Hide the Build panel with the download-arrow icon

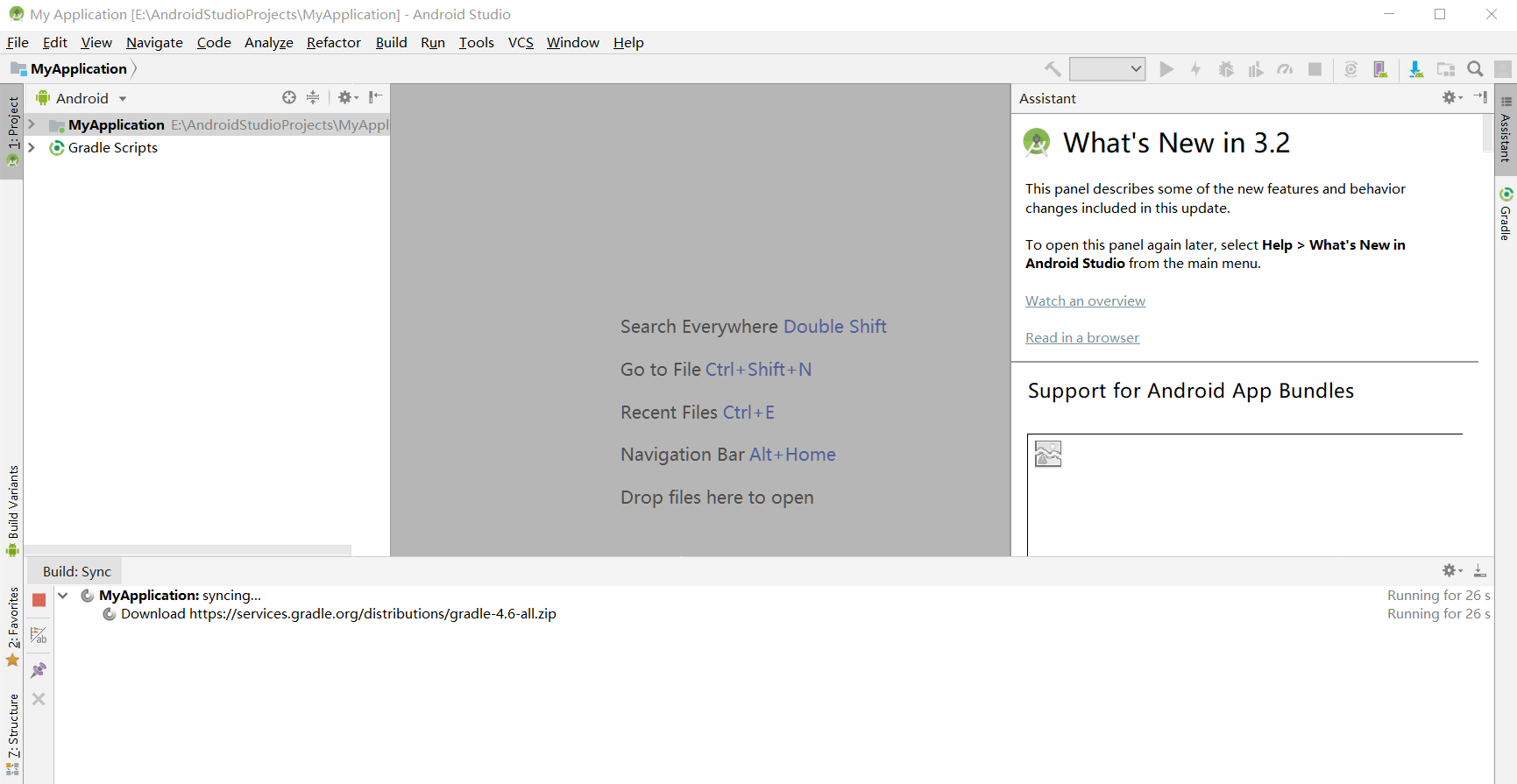click(1480, 570)
